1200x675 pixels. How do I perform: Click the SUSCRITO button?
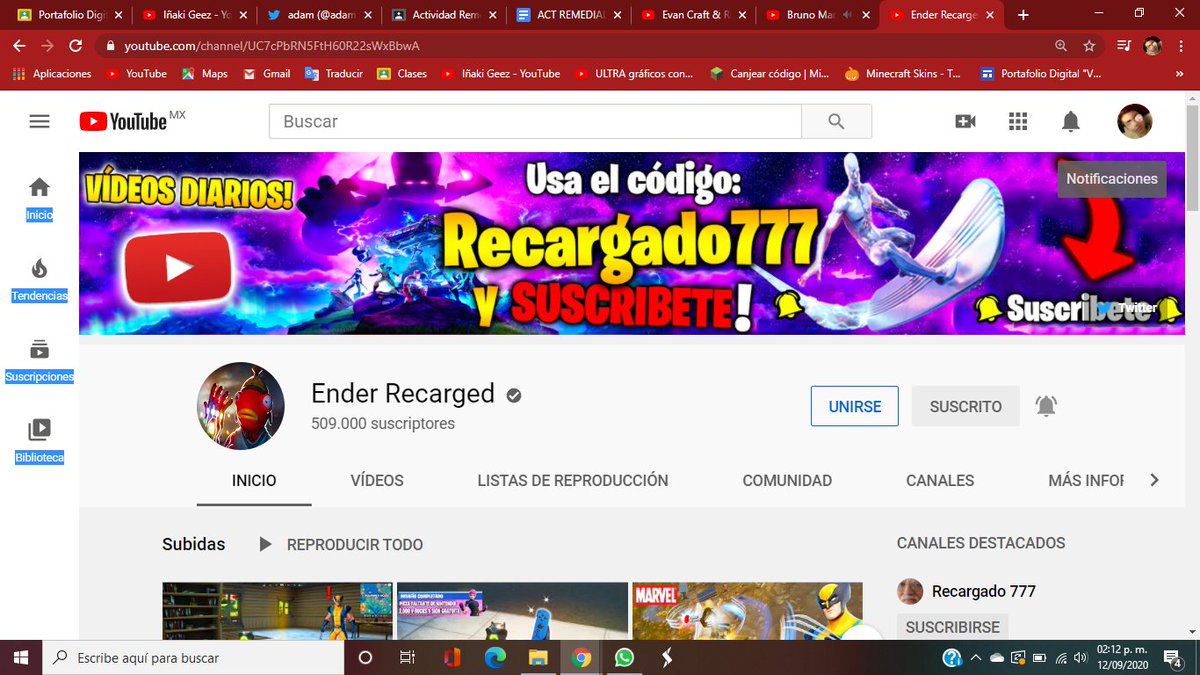(966, 406)
